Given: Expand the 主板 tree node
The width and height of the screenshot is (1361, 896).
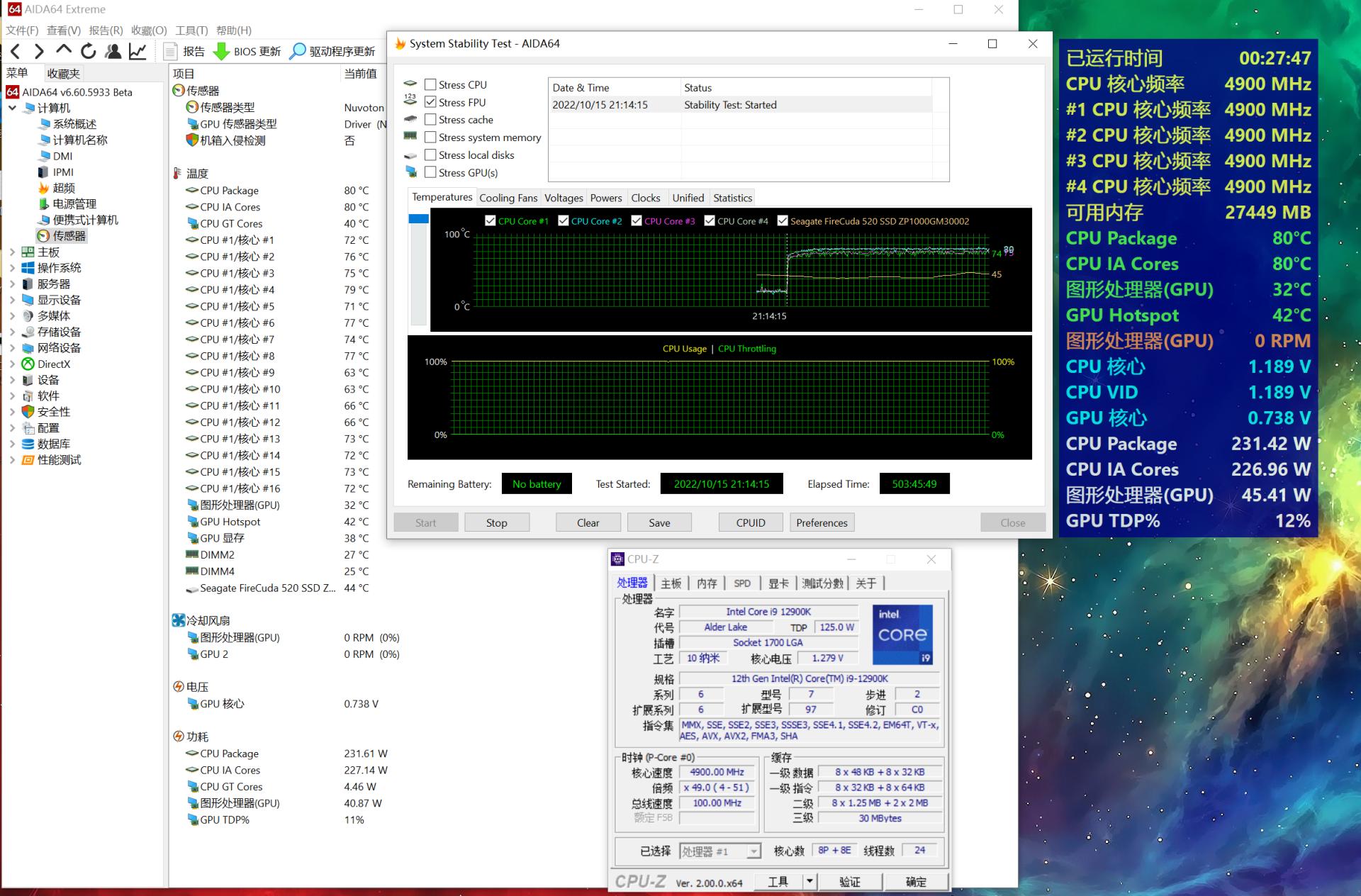Looking at the screenshot, I should pos(12,252).
